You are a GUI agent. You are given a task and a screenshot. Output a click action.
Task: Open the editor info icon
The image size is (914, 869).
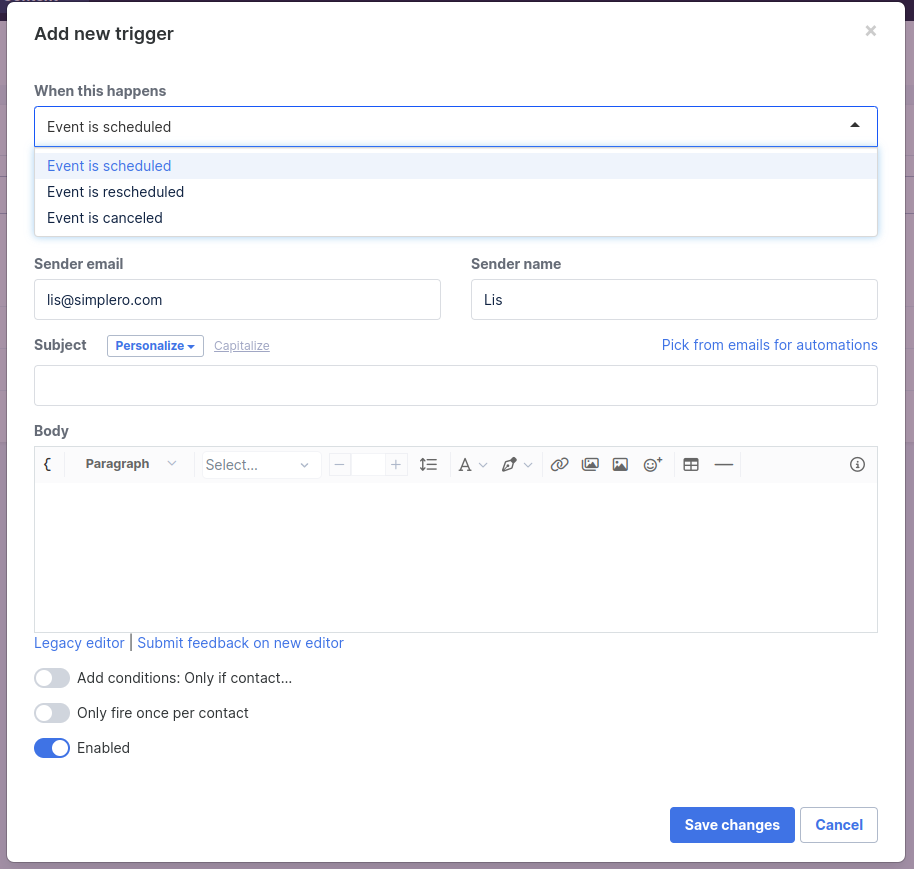857,465
